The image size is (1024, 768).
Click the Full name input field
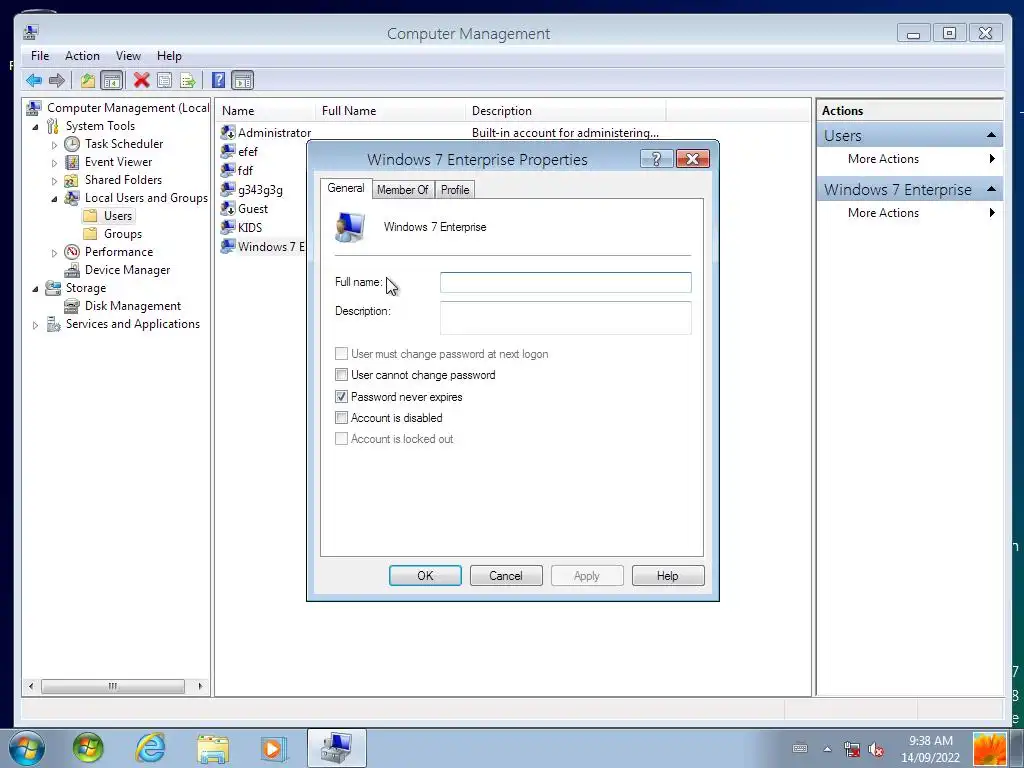(x=566, y=282)
